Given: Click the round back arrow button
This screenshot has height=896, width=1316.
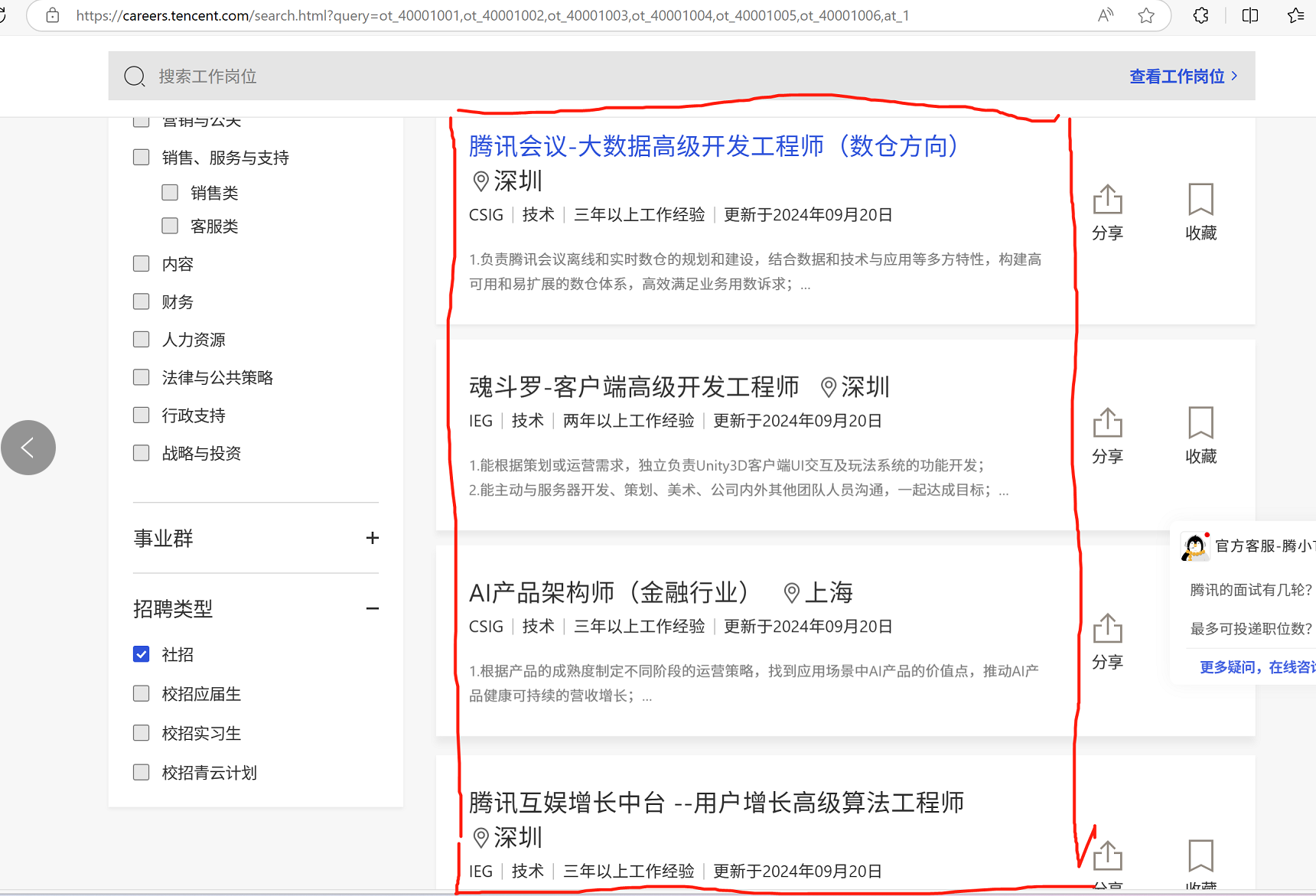Looking at the screenshot, I should click(x=28, y=448).
